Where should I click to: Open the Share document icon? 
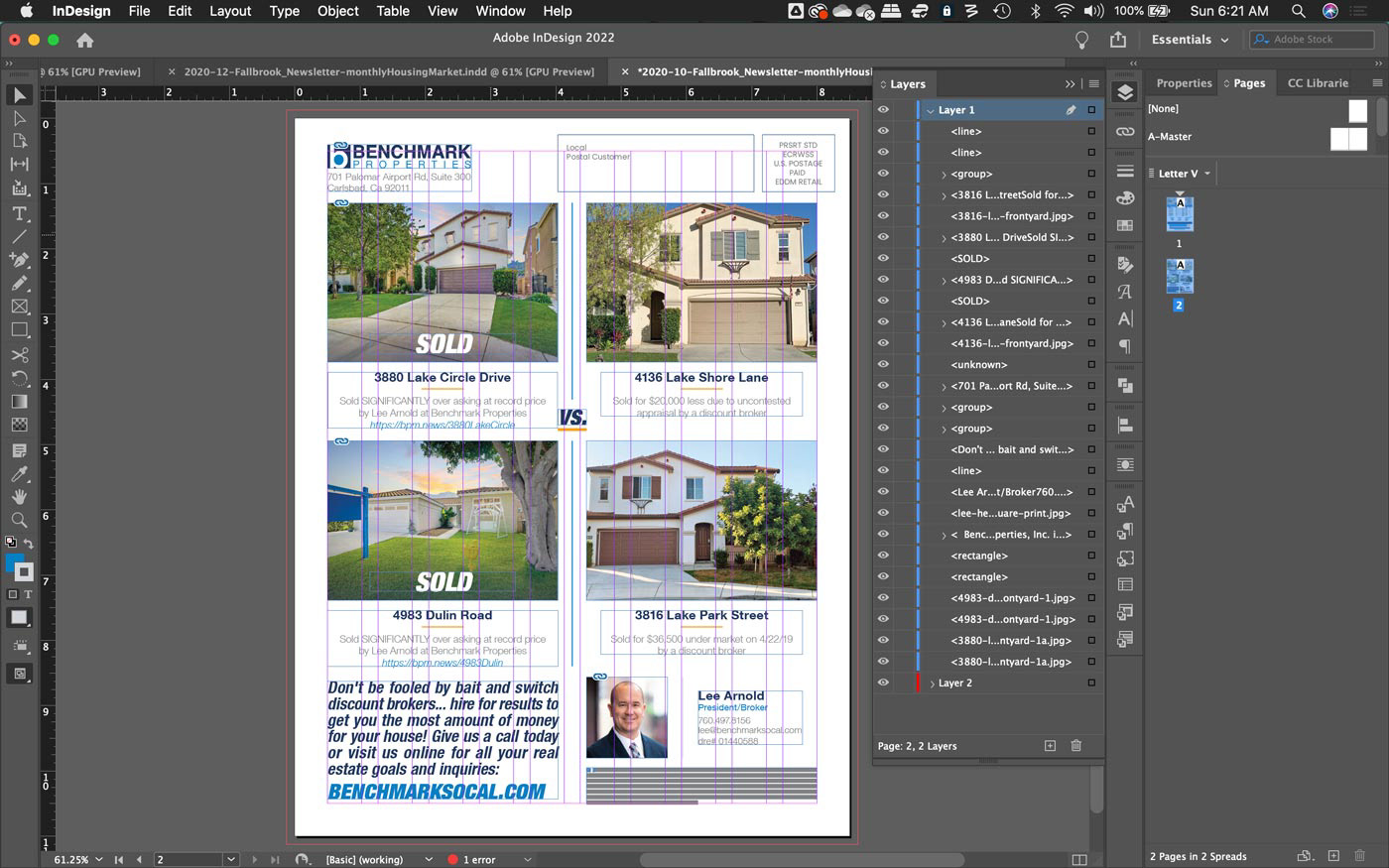(x=1118, y=40)
